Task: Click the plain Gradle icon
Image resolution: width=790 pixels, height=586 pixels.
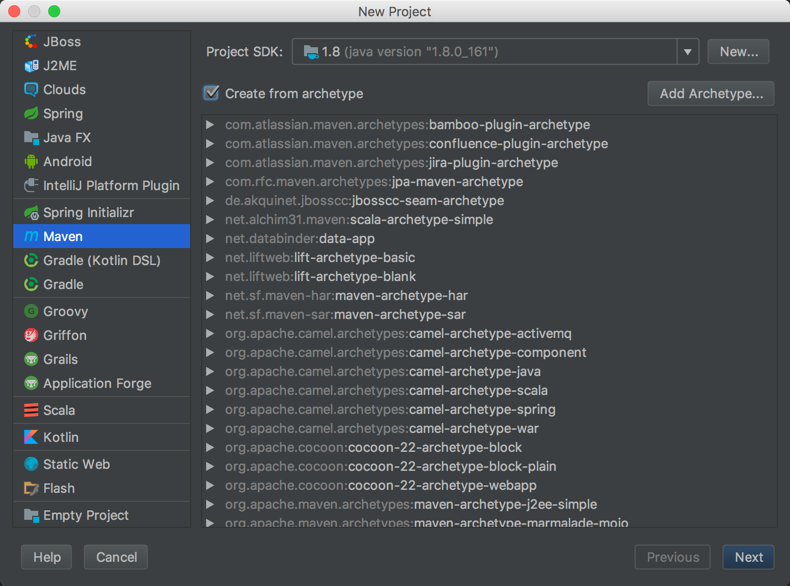Action: click(x=31, y=284)
